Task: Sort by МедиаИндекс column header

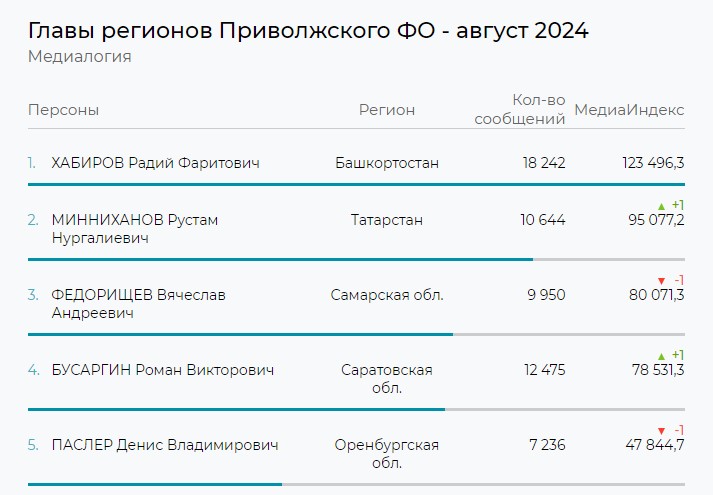Action: (629, 110)
